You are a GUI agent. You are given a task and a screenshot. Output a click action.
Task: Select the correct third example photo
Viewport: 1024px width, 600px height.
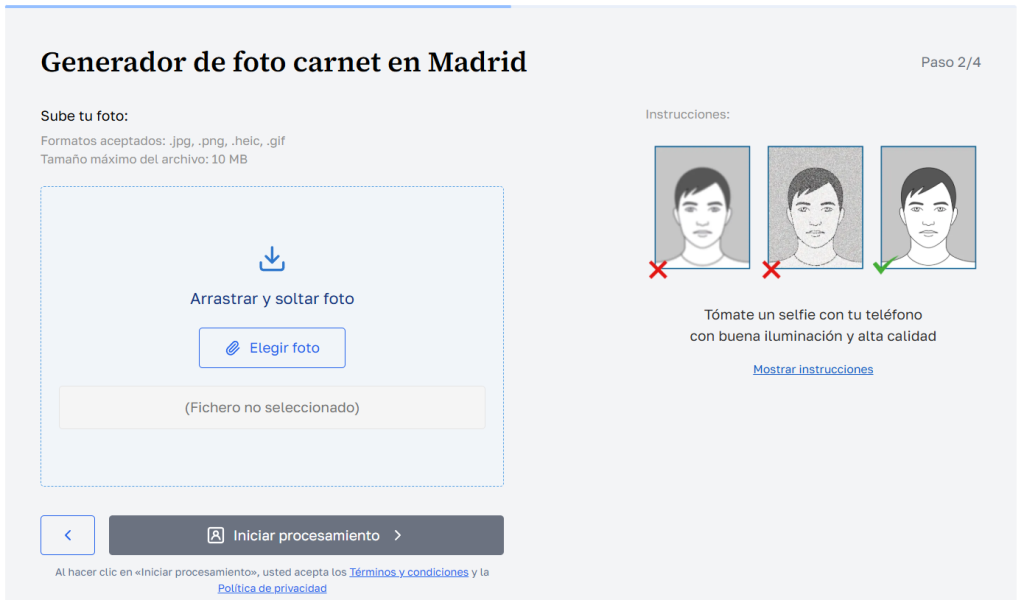(928, 206)
